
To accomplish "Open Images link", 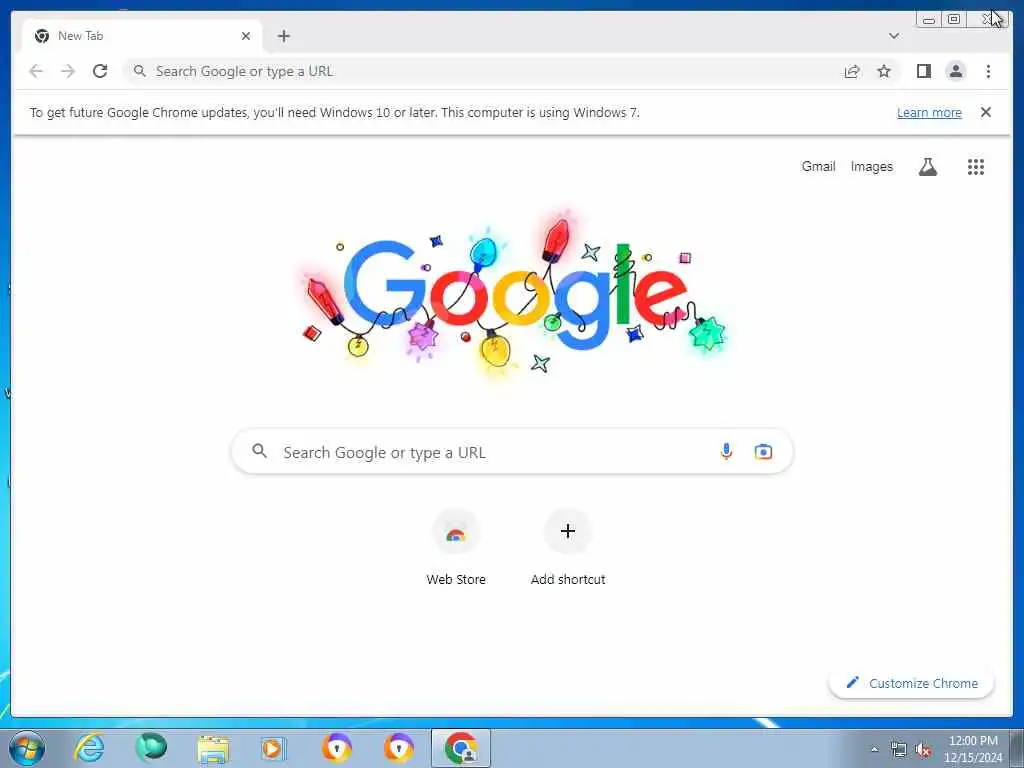I will [871, 167].
